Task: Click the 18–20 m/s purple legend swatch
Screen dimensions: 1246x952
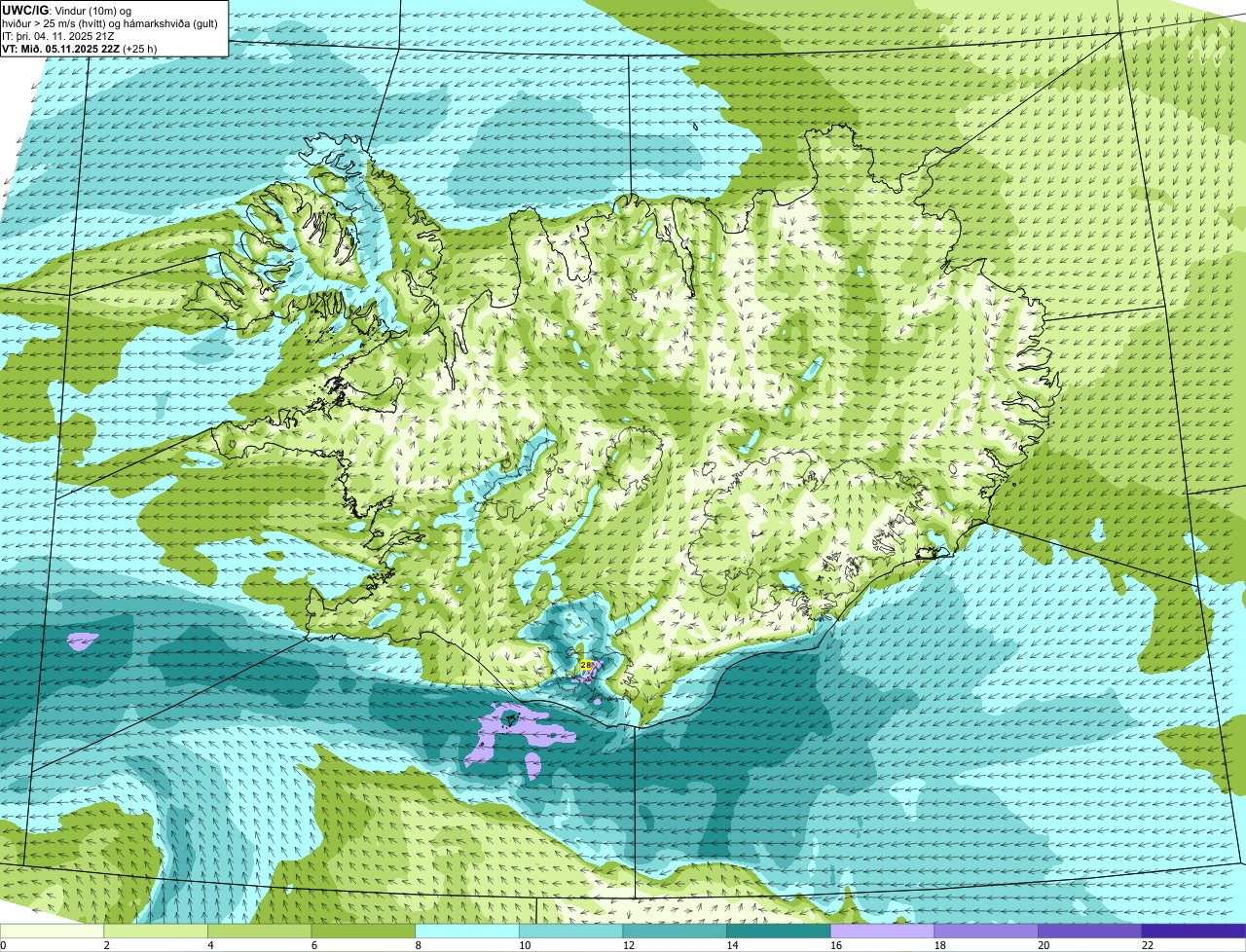Action: (986, 932)
